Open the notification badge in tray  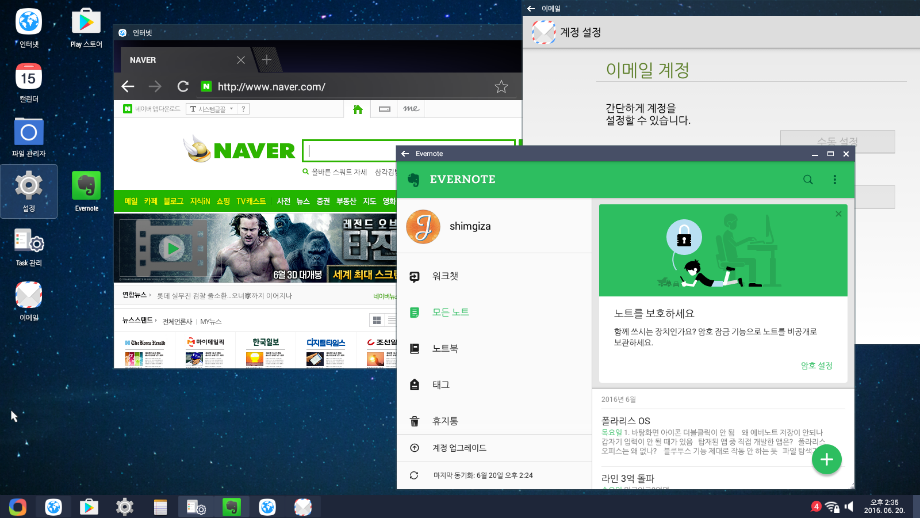pos(816,506)
